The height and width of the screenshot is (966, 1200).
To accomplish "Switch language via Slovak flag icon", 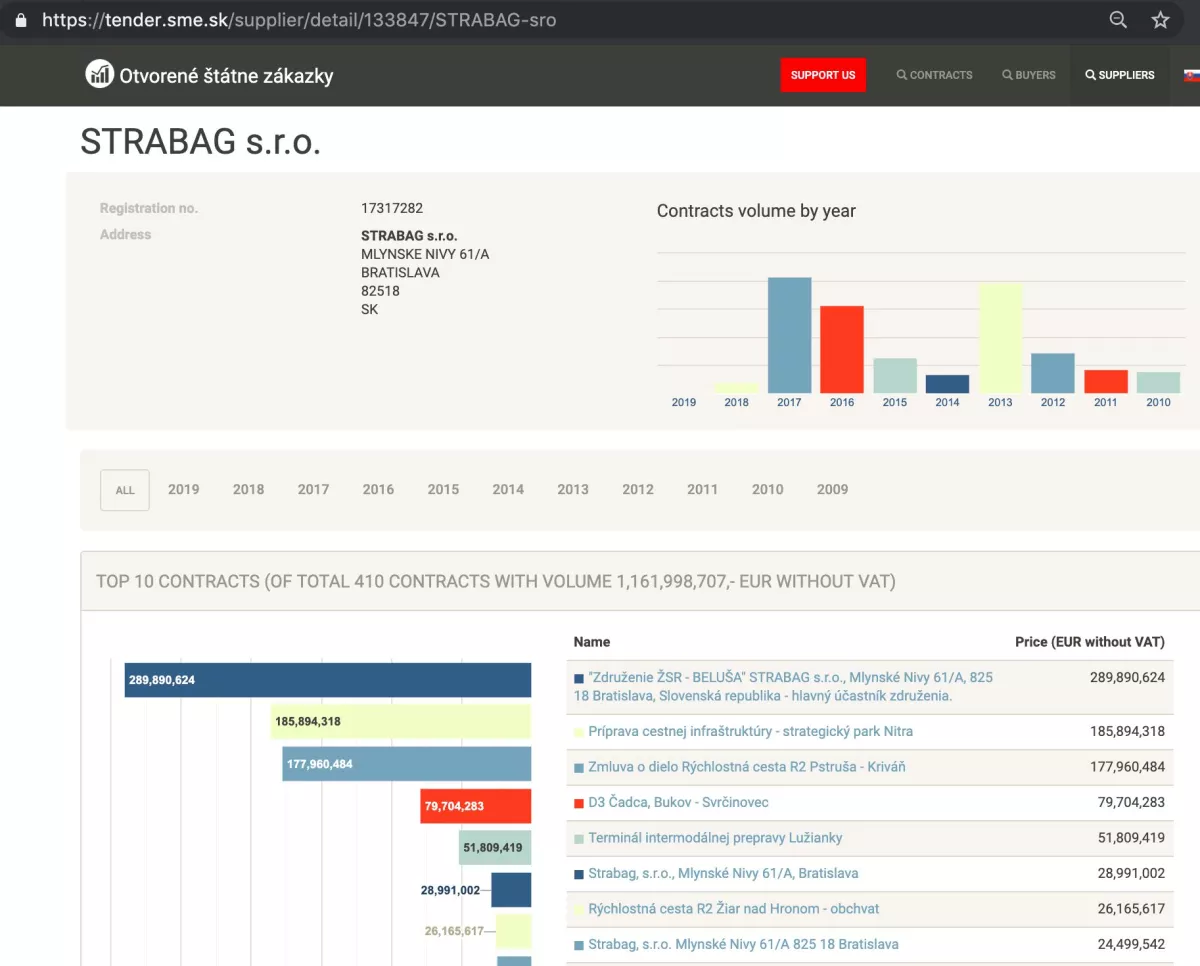I will click(1191, 75).
